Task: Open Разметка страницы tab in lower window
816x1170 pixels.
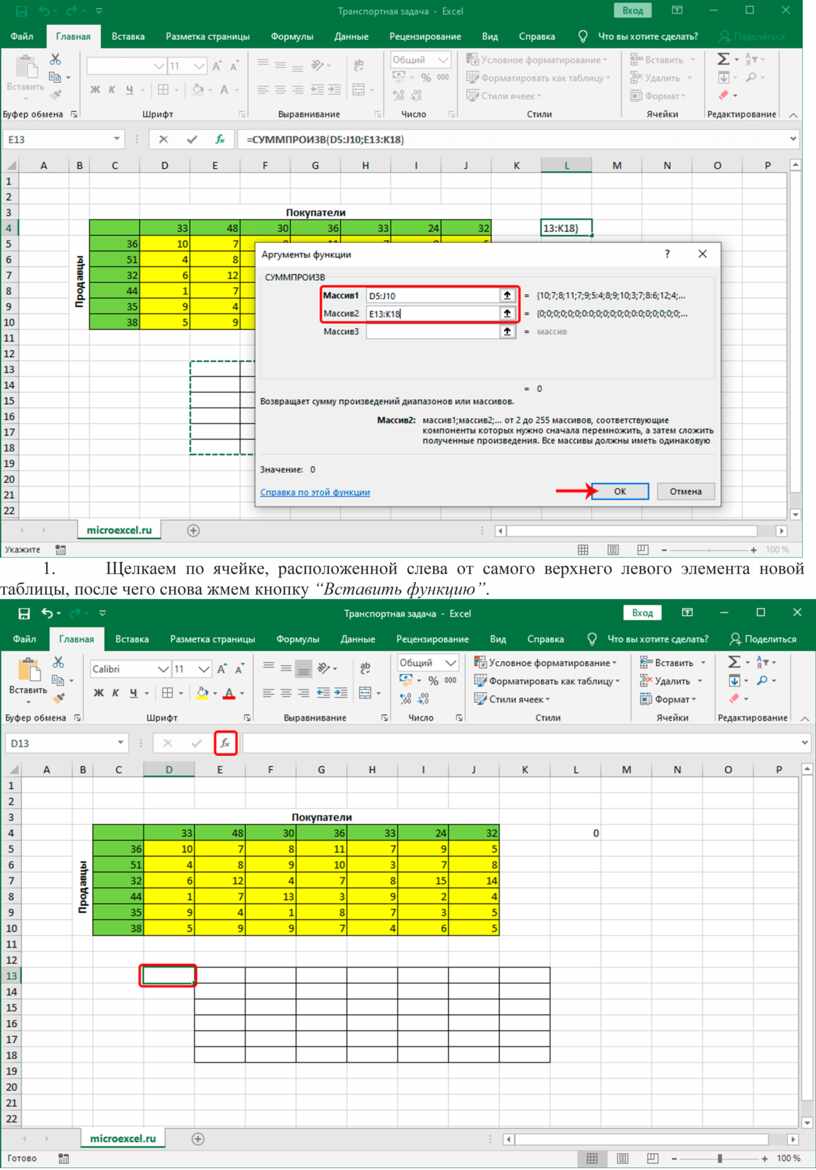Action: click(213, 639)
